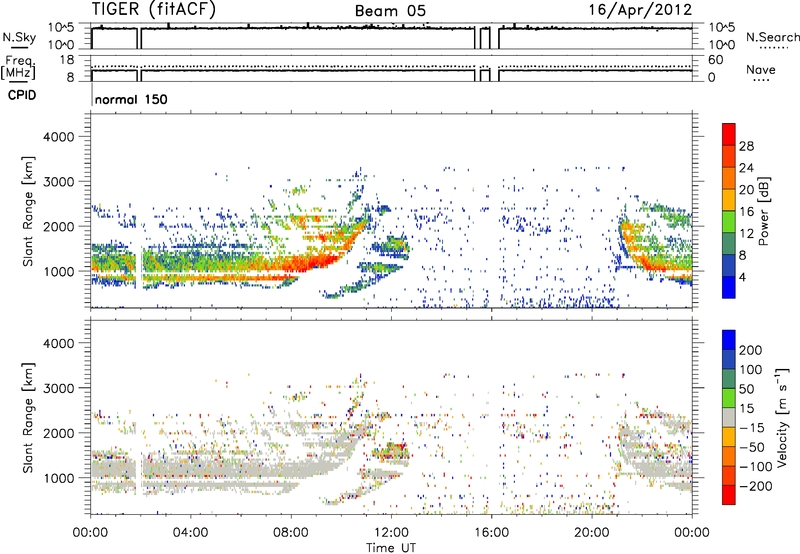Click the 'Freq. [MHz]' axis label

(x=18, y=68)
